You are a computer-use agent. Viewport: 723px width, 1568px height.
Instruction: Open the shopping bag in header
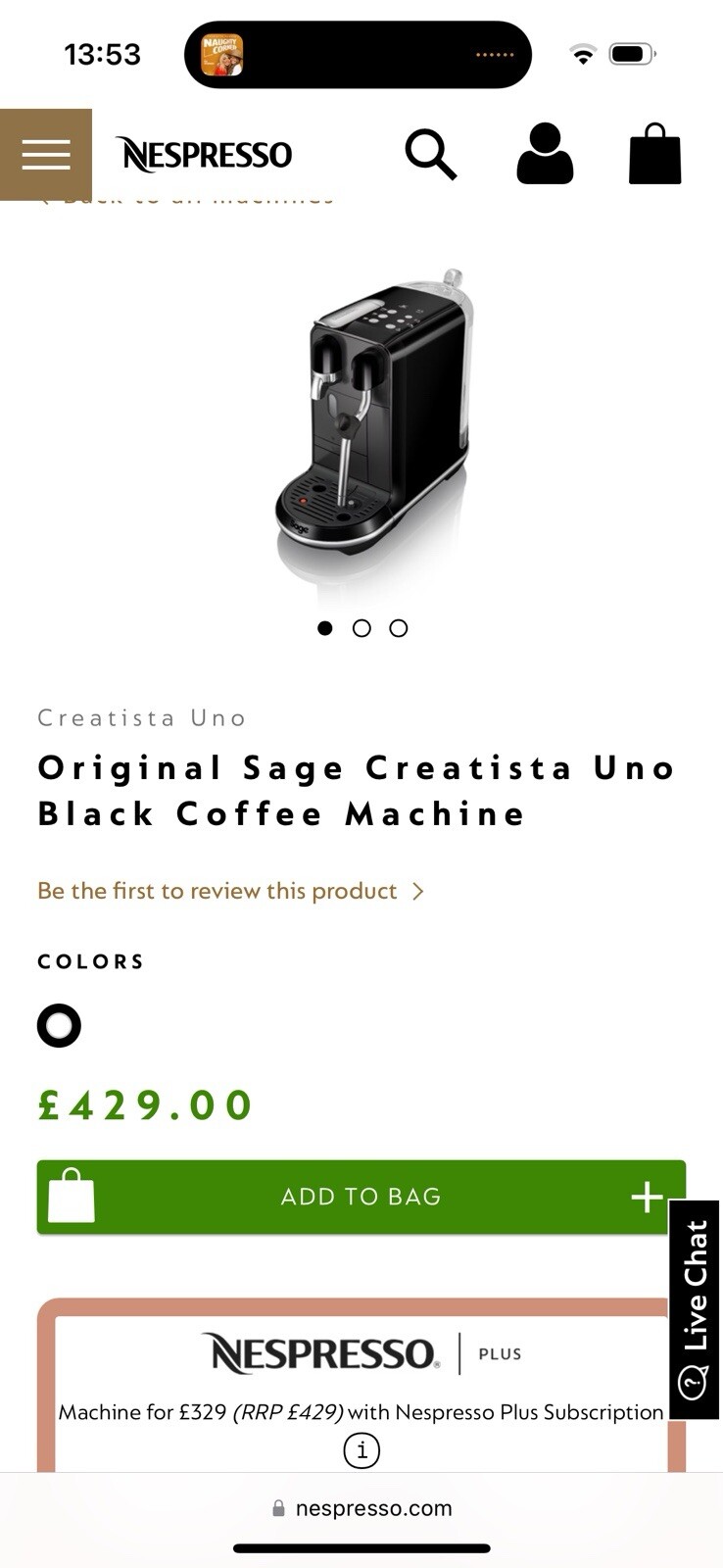click(654, 155)
